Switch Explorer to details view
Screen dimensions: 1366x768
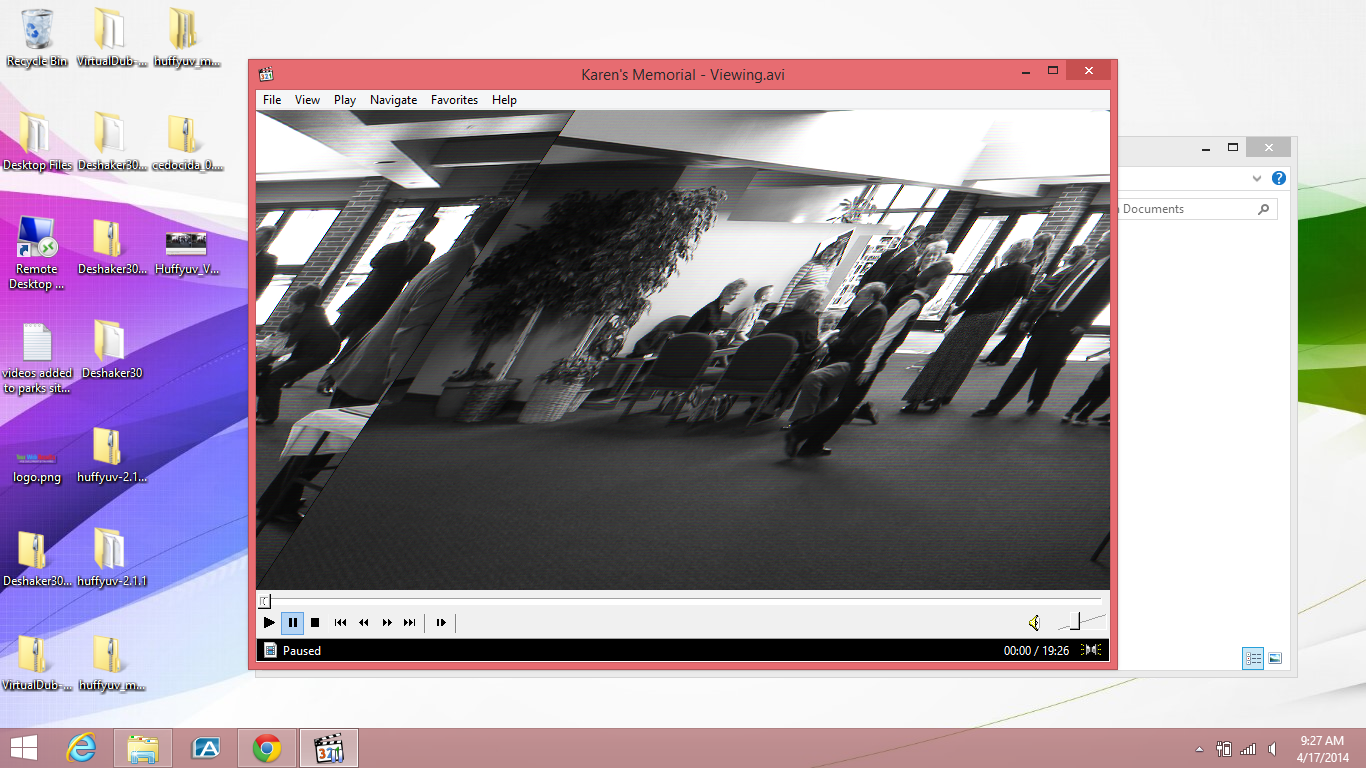point(1253,658)
